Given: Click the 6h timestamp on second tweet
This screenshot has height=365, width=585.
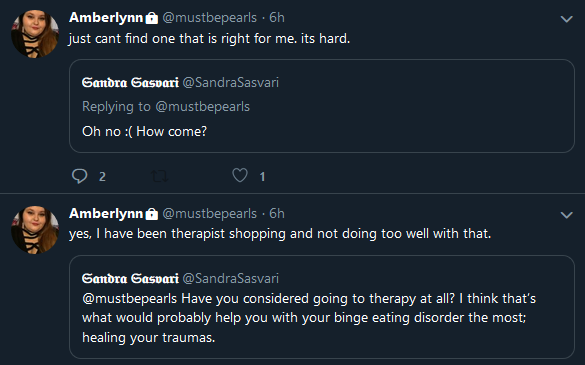Looking at the screenshot, I should [x=277, y=213].
